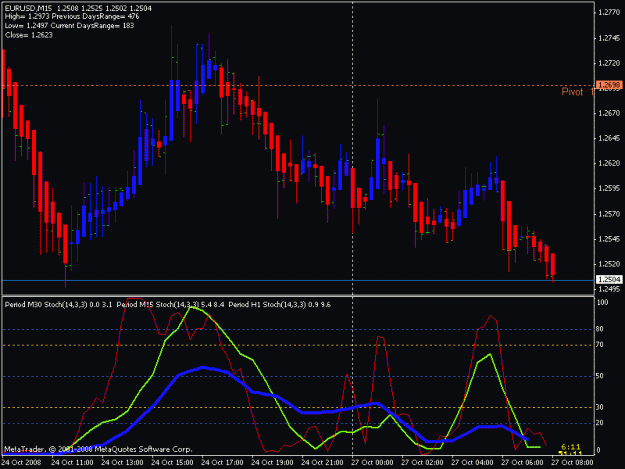Click 1.2770 on the price axis

click(x=609, y=13)
